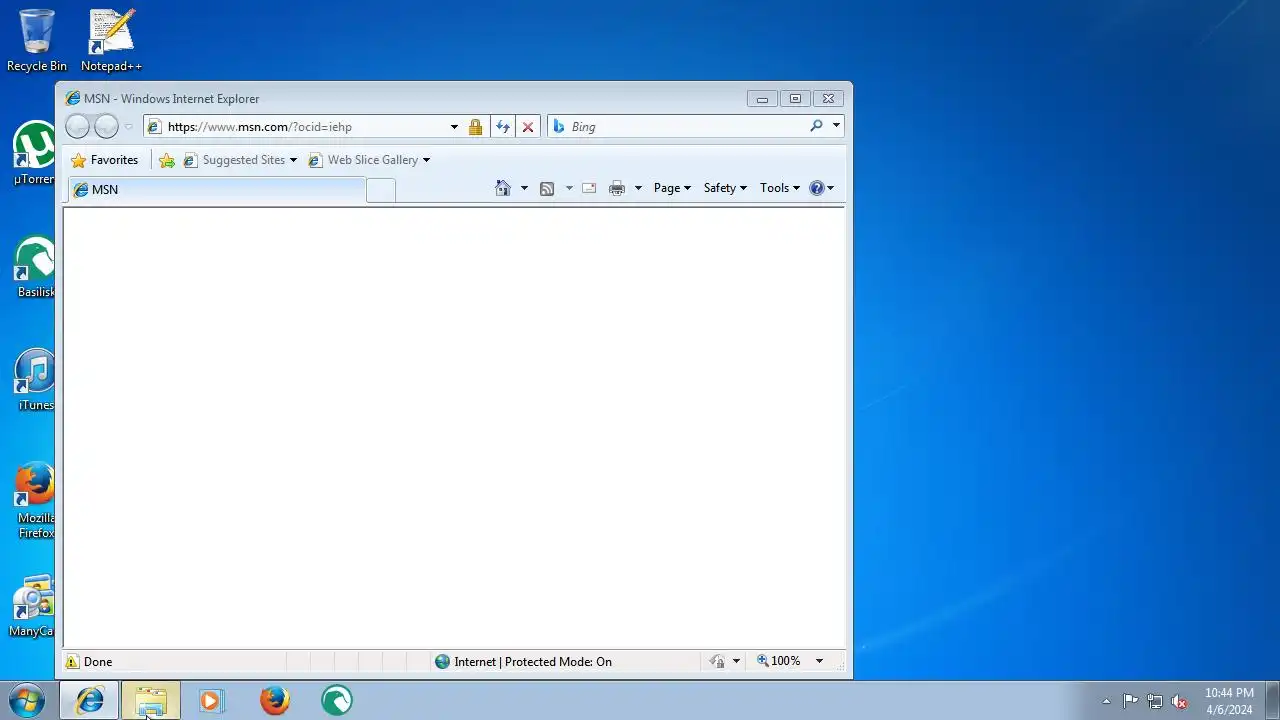Open Windows Explorer from the taskbar

[150, 700]
